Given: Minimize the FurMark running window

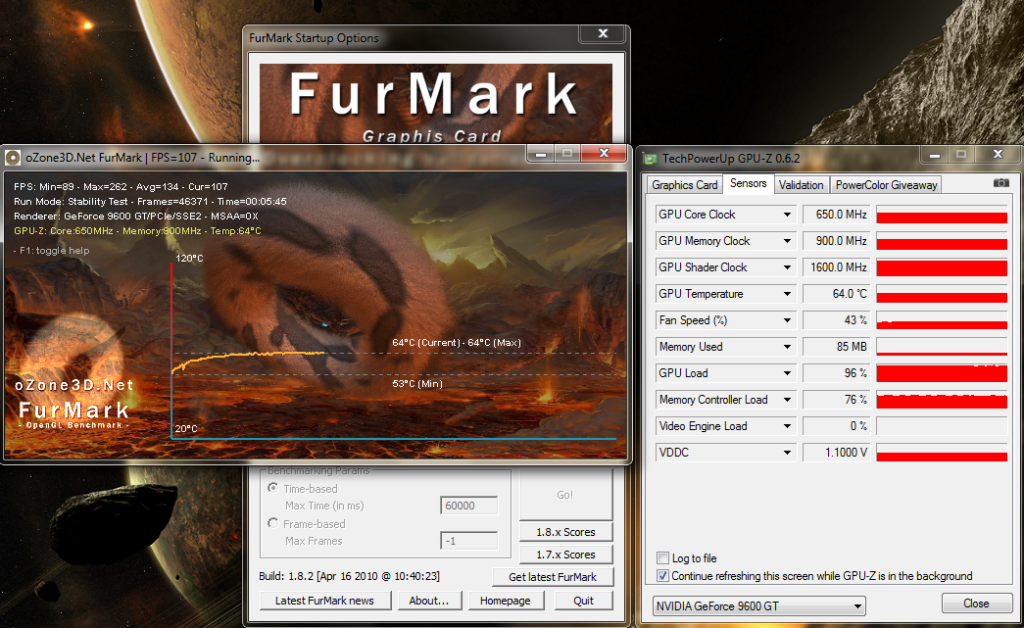Looking at the screenshot, I should pyautogui.click(x=541, y=154).
